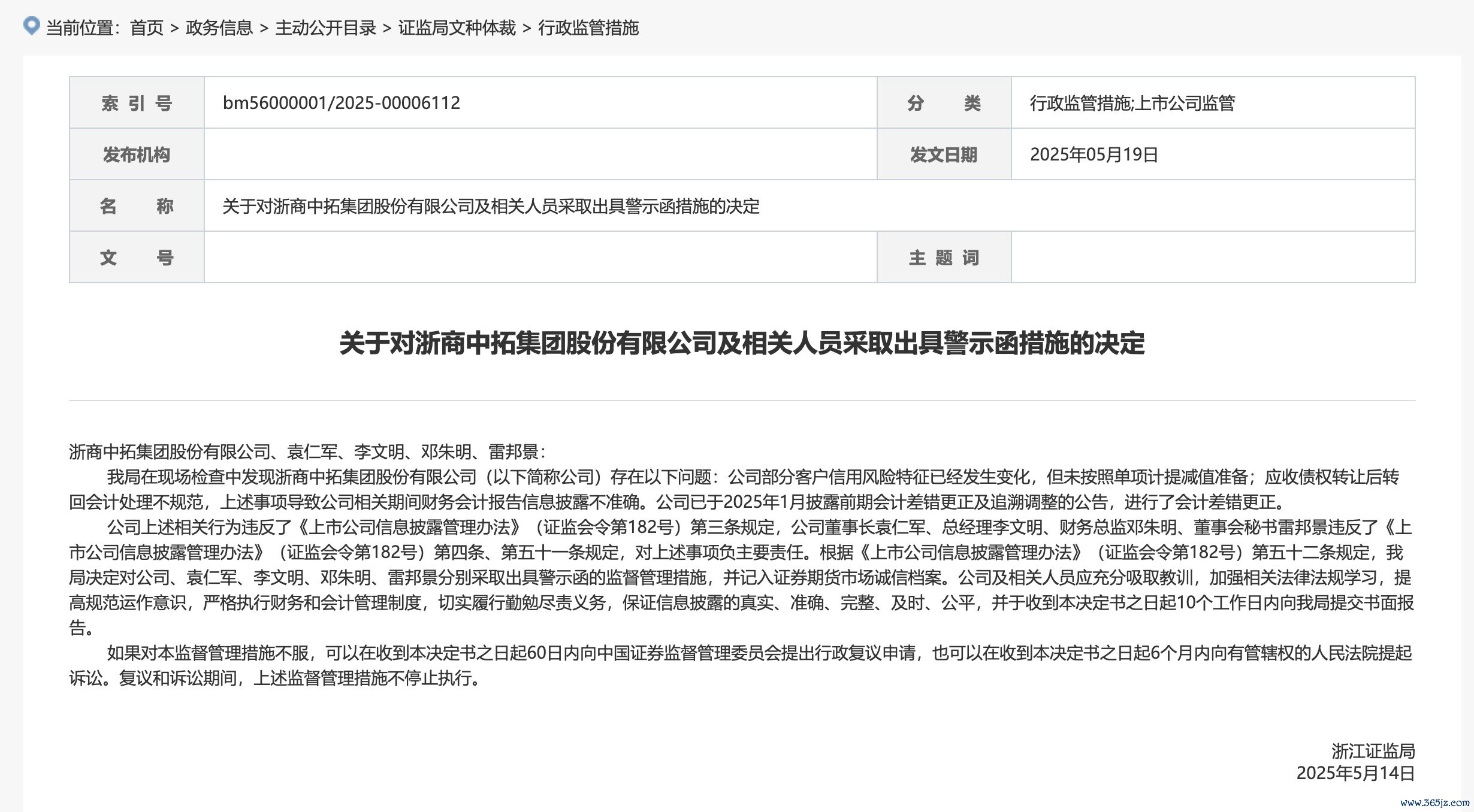The height and width of the screenshot is (812, 1474).
Task: Click the 发布机构 label cell
Action: click(x=137, y=154)
